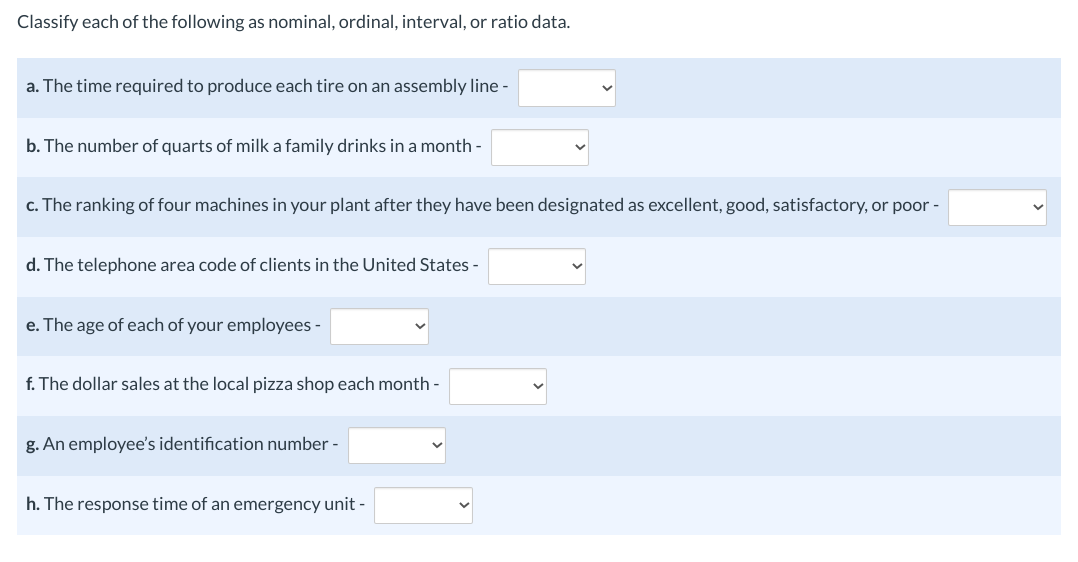Click the question c text about machine ranking

pos(482,205)
